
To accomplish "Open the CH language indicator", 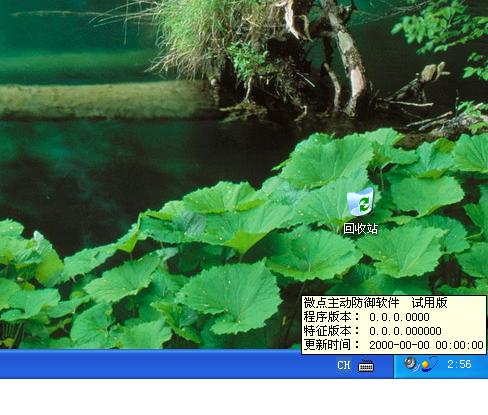I will (344, 365).
